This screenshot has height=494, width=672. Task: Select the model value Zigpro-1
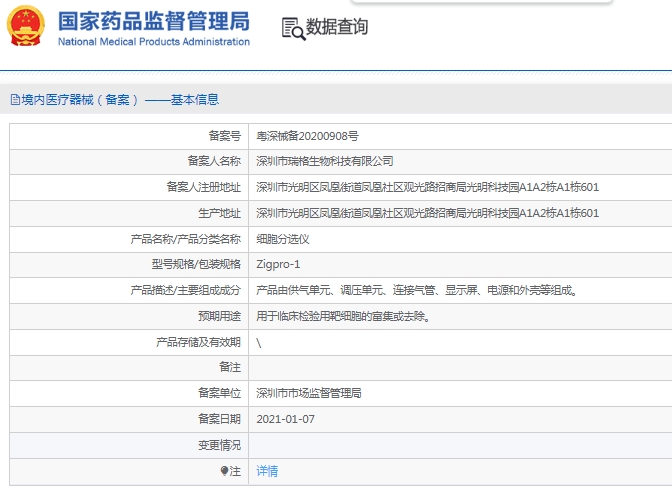(278, 264)
